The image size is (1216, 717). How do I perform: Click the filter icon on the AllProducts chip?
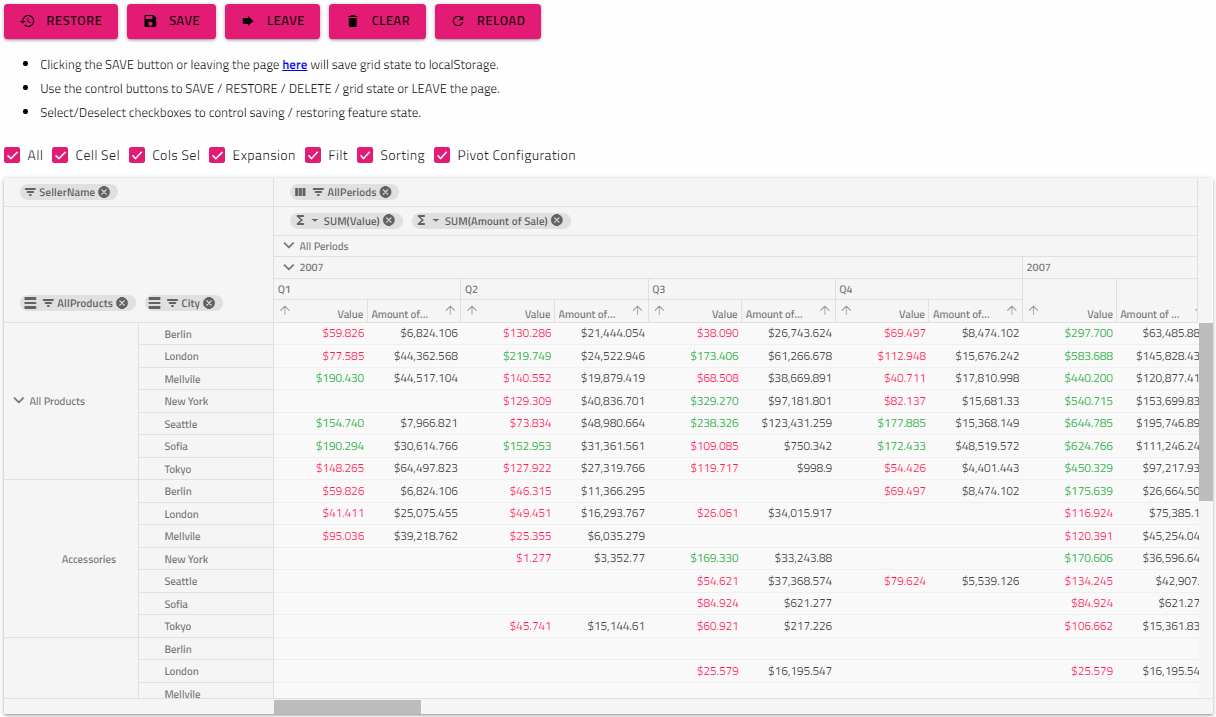coord(47,302)
